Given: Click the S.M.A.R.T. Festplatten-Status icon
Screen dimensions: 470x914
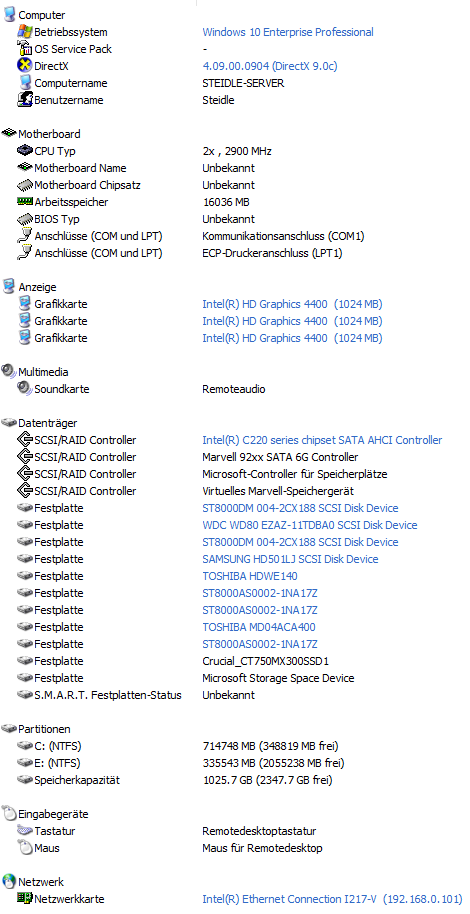Looking at the screenshot, I should coord(25,695).
